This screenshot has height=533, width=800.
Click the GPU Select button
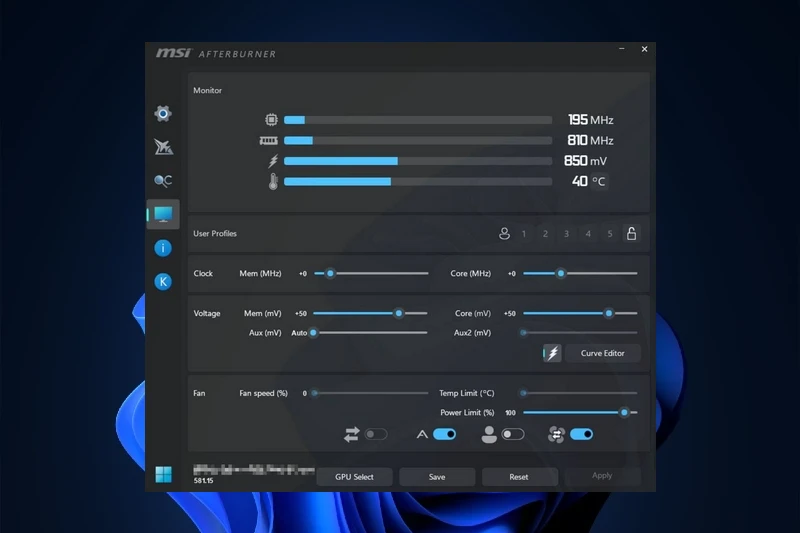[x=354, y=477]
